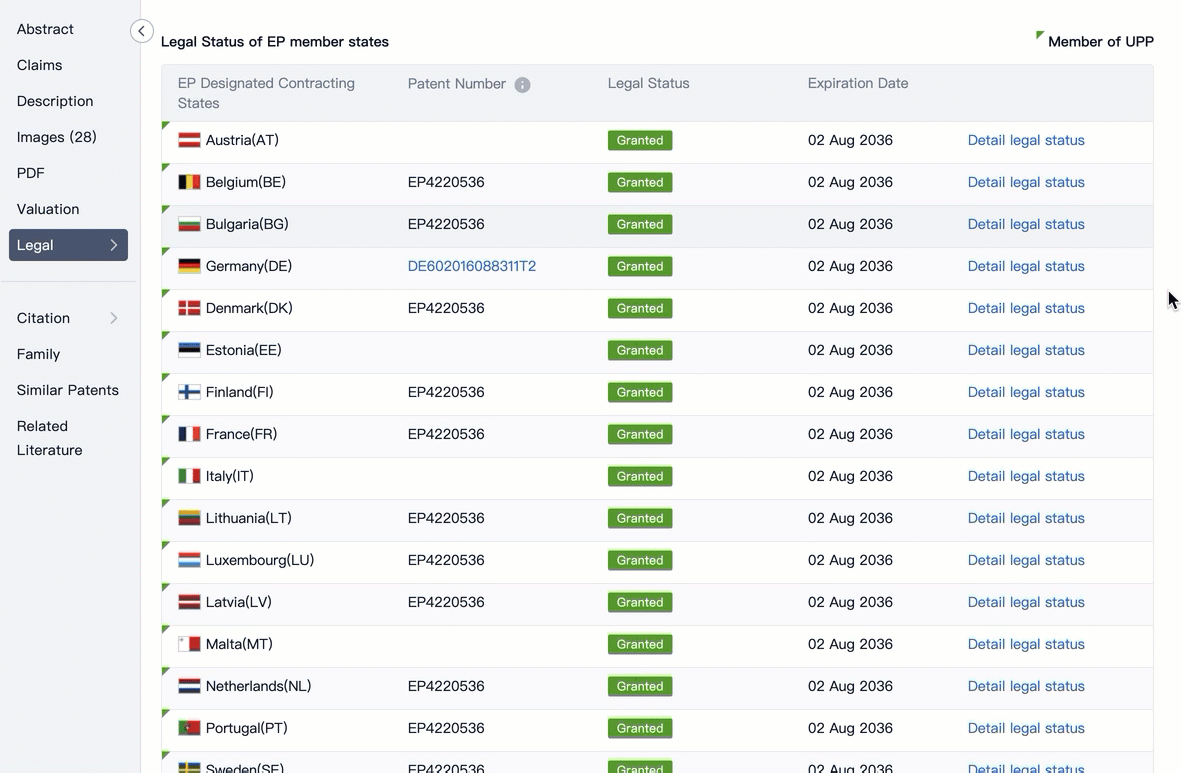
Task: Go to the Claims section
Action: (39, 65)
